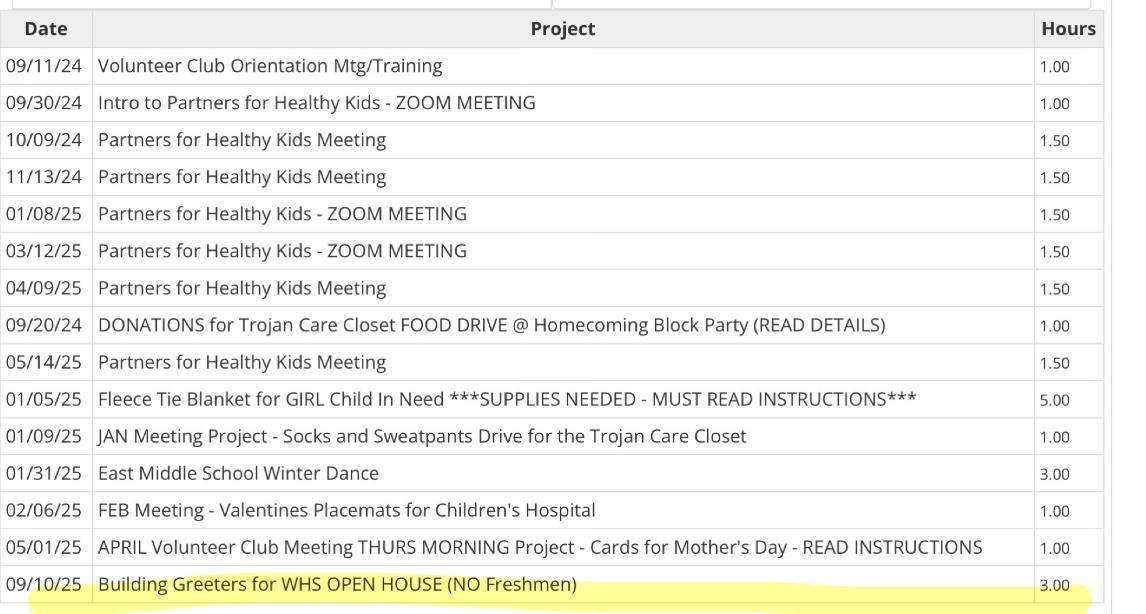Open East Middle School Winter Dance entry
Screen dimensions: 1146x614
[238, 473]
